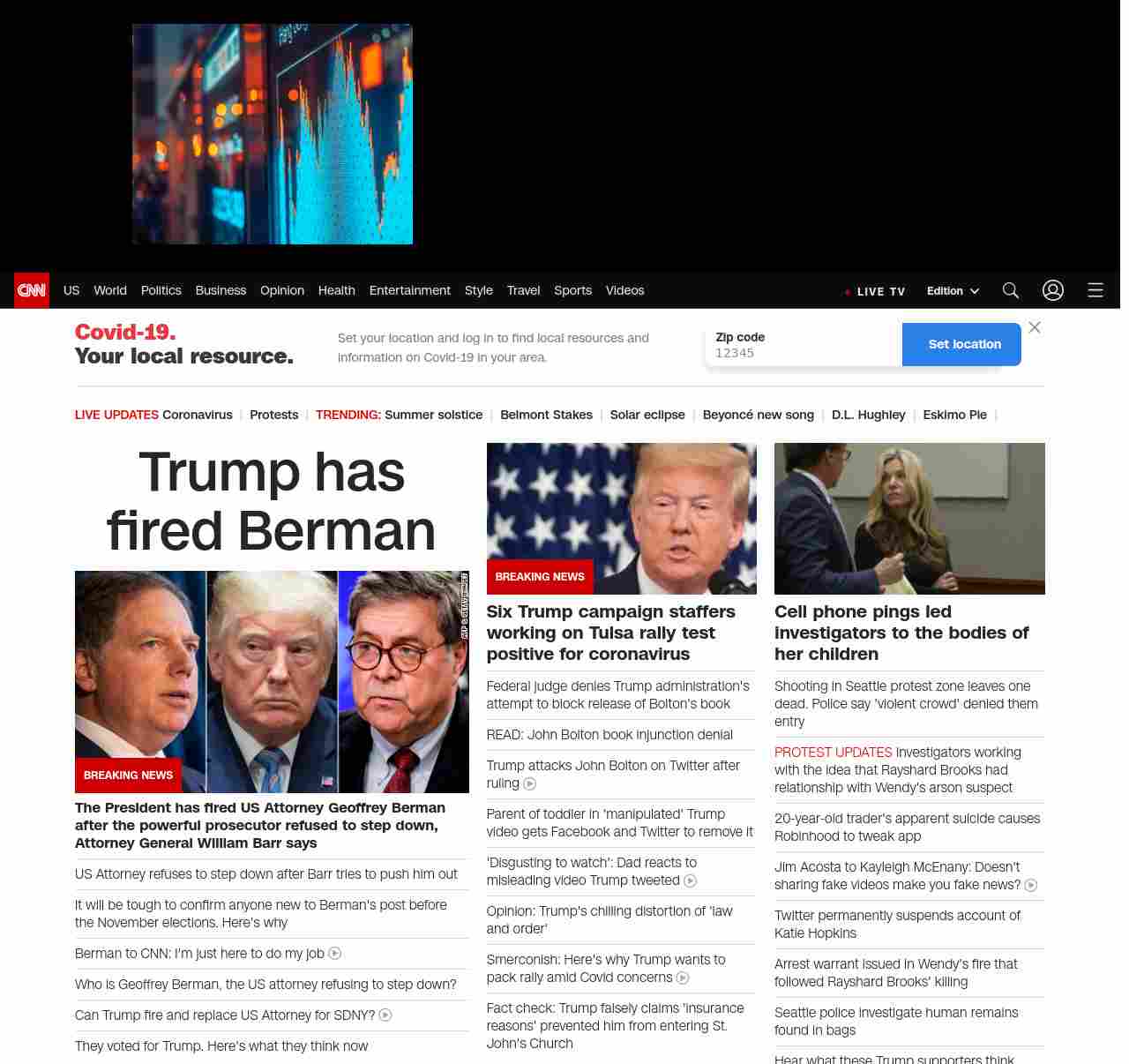The width and height of the screenshot is (1129, 1064).
Task: Open the trending Solar eclipse link
Action: click(647, 415)
